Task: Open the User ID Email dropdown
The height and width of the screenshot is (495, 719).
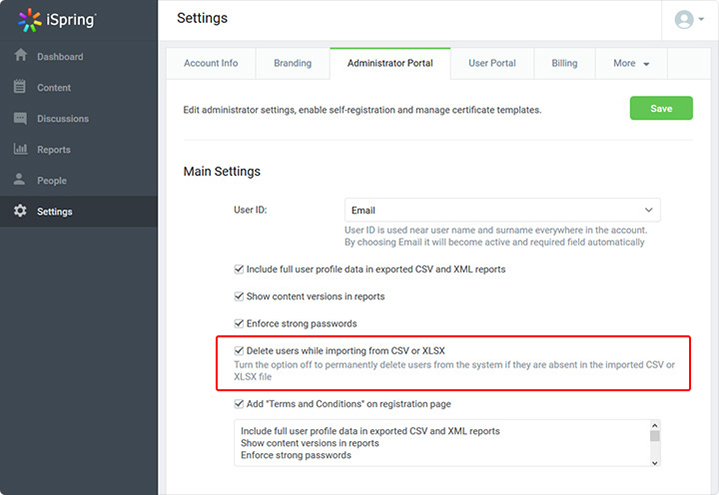Action: (x=503, y=210)
